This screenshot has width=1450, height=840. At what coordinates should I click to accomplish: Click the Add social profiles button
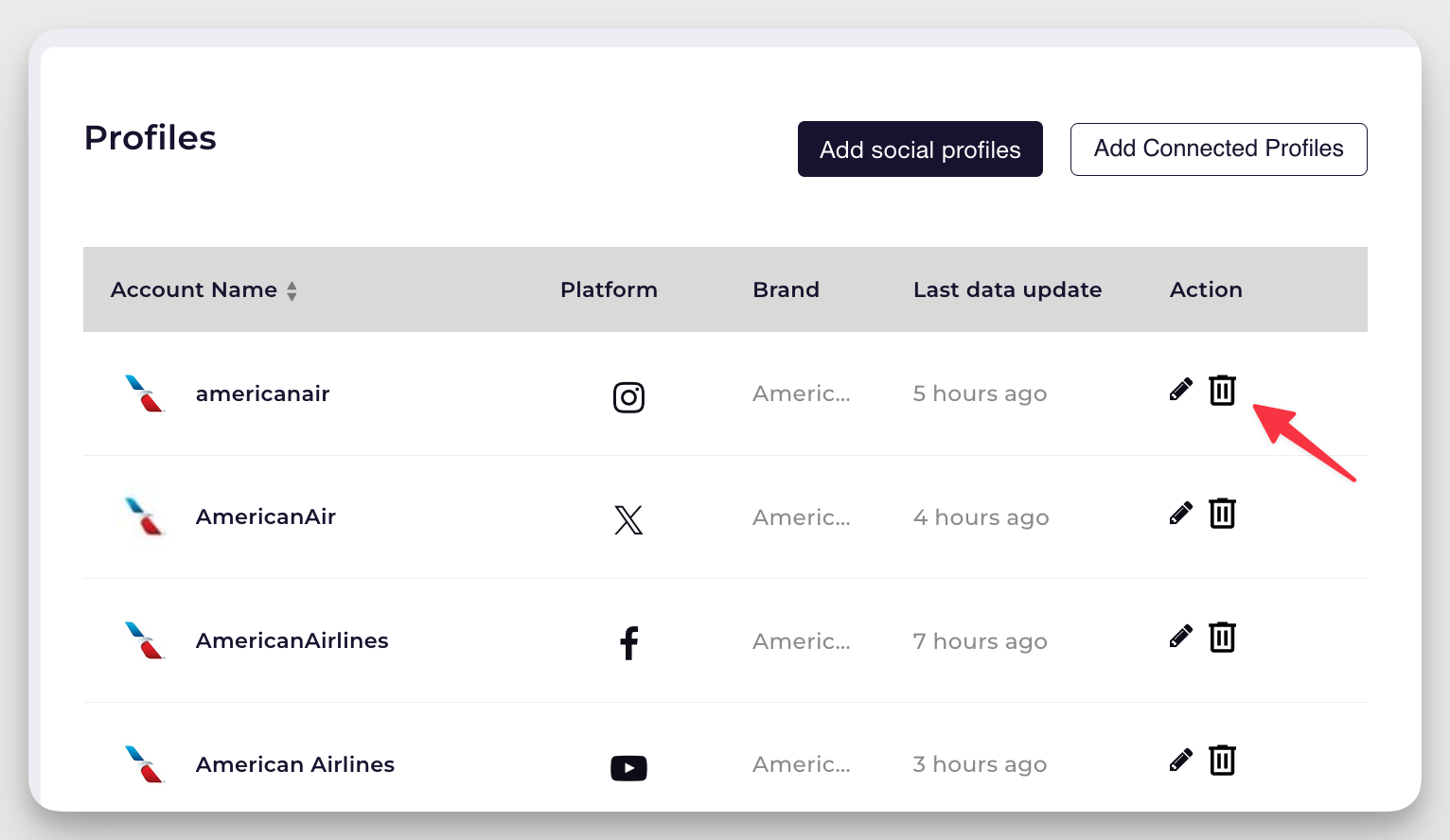(919, 149)
